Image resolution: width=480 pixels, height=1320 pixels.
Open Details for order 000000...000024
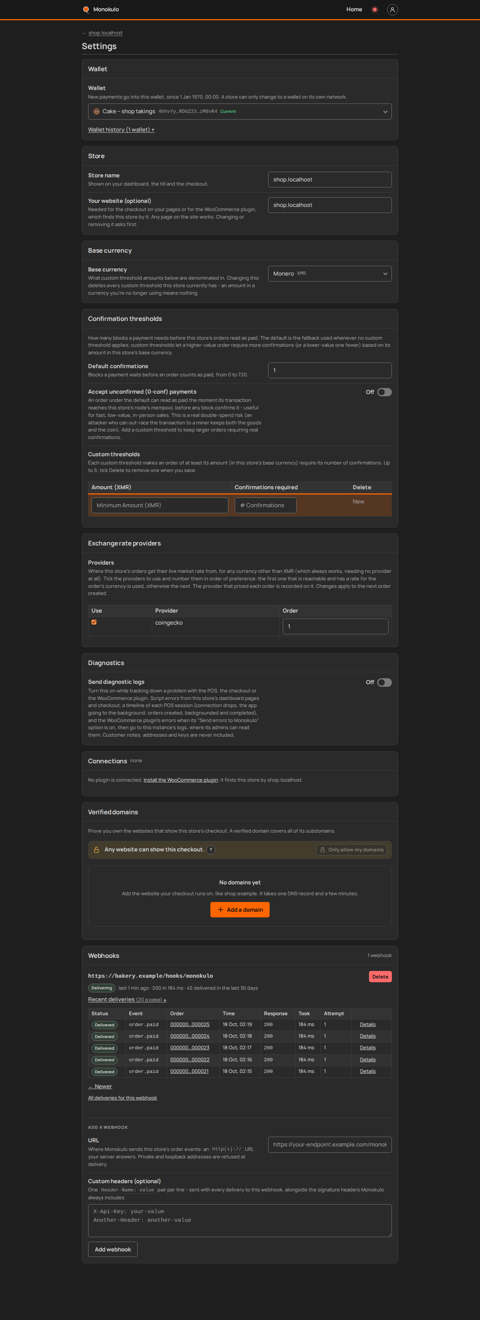point(368,1036)
